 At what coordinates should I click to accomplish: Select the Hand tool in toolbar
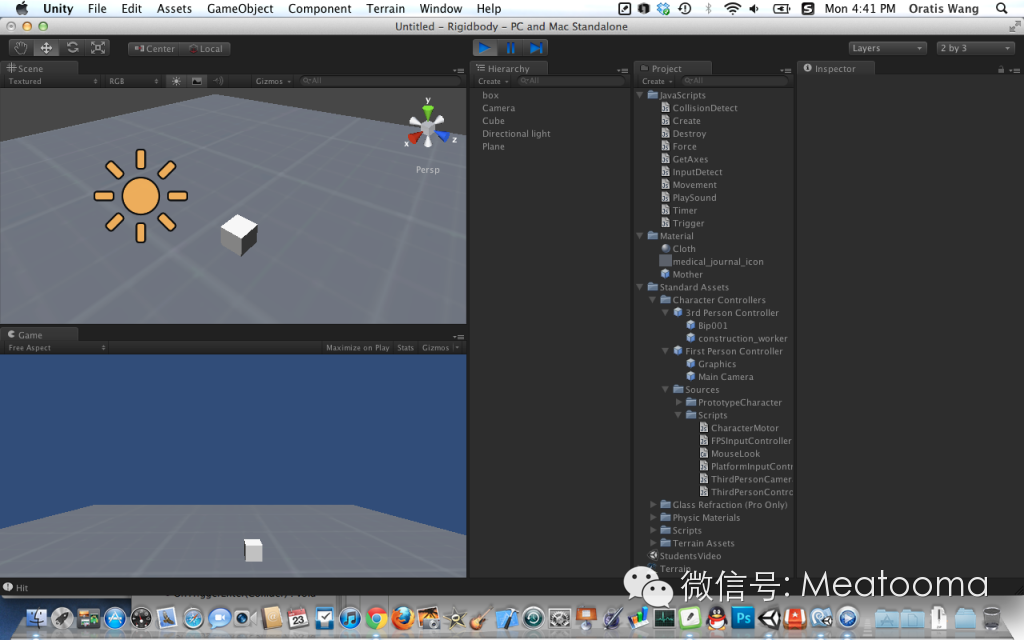[x=20, y=48]
